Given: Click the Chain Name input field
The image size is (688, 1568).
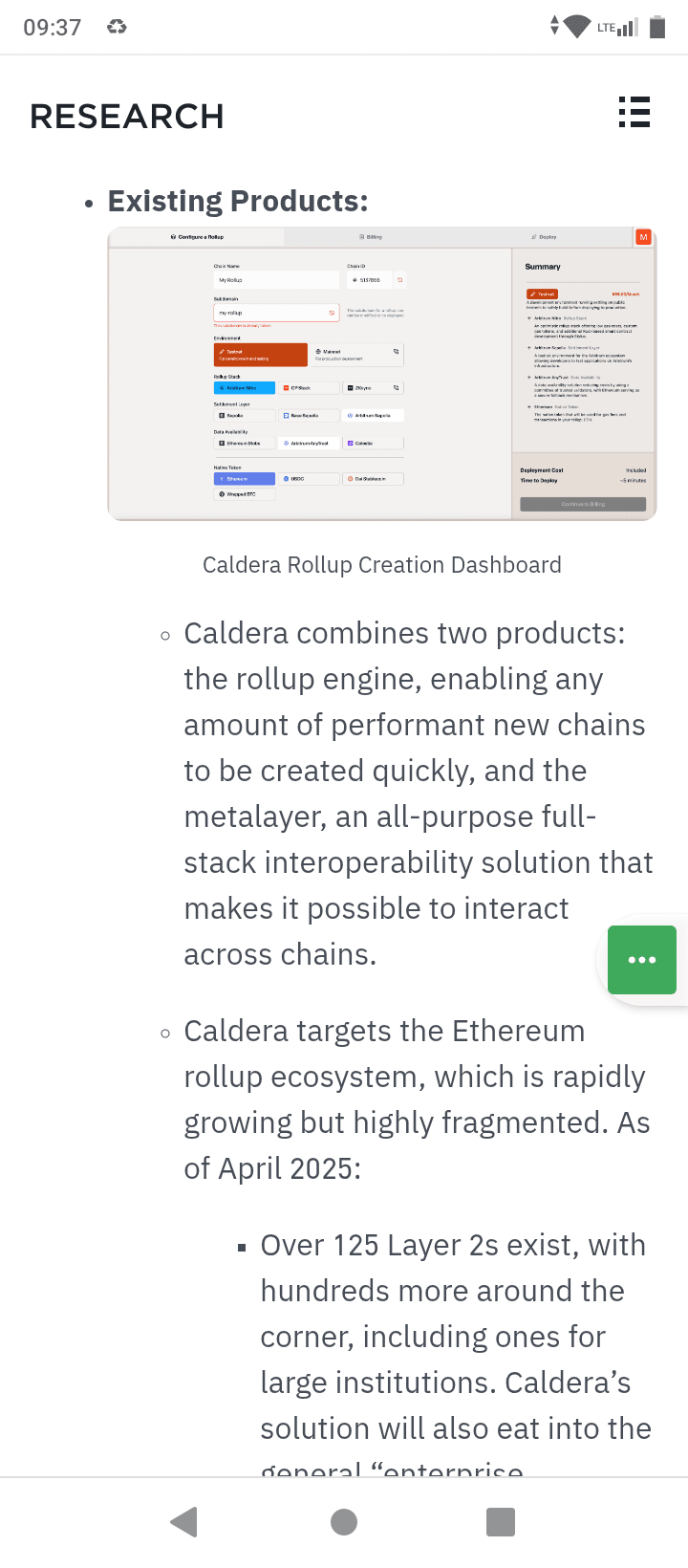Looking at the screenshot, I should (x=276, y=280).
